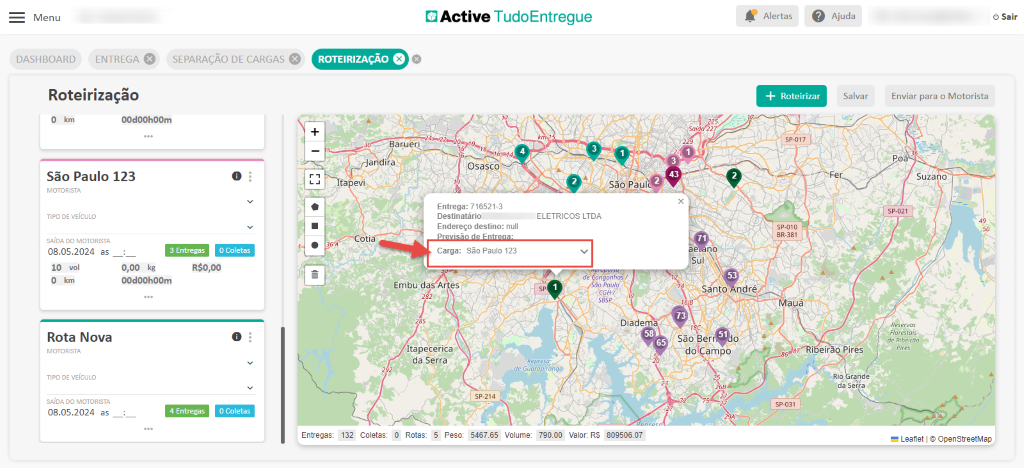
Task: Expand the São Paulo 123 card ellipsis
Action: click(x=149, y=297)
